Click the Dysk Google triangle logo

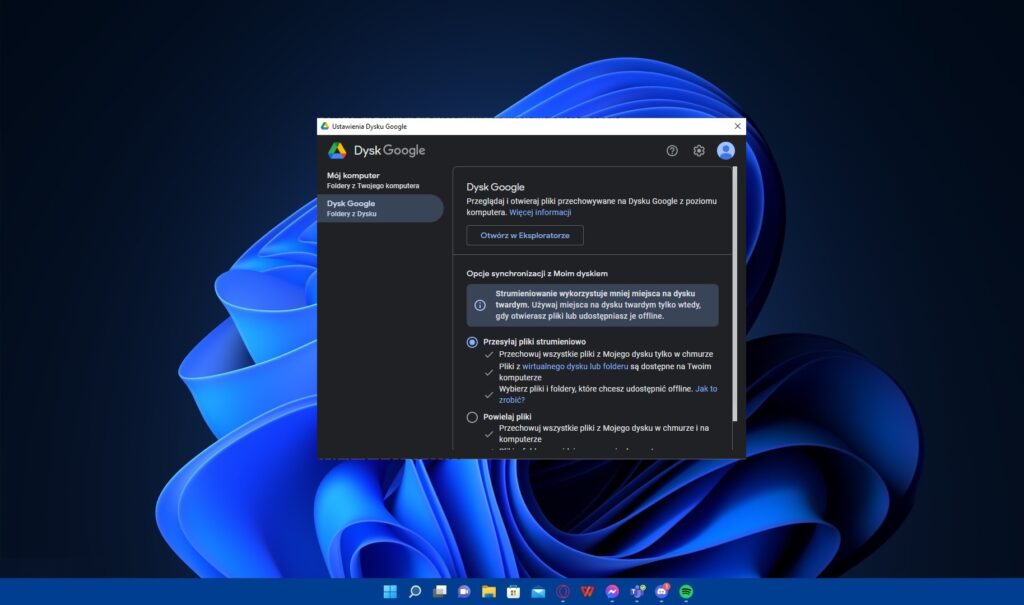(337, 150)
